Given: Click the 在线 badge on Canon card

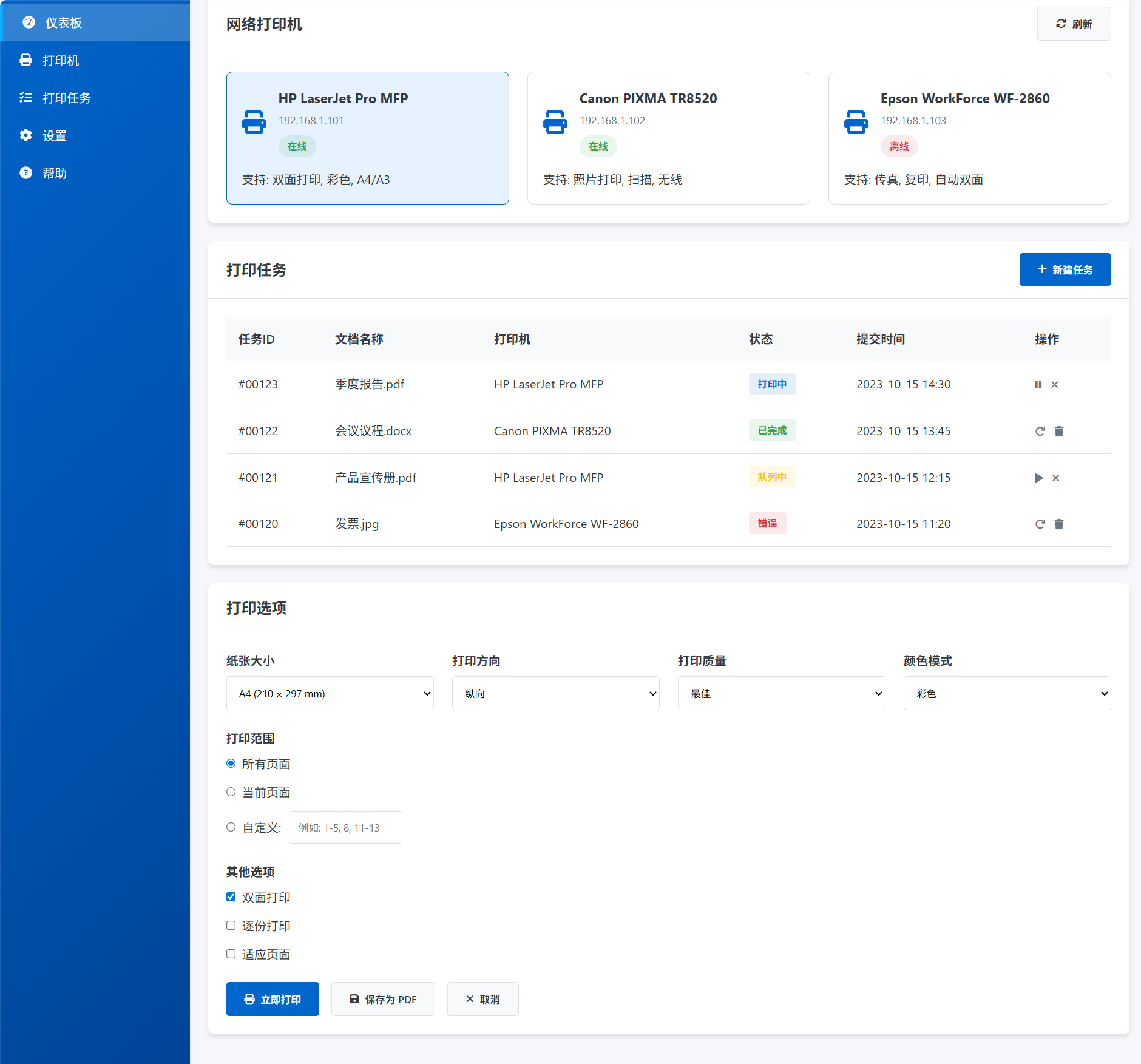Looking at the screenshot, I should tap(598, 146).
